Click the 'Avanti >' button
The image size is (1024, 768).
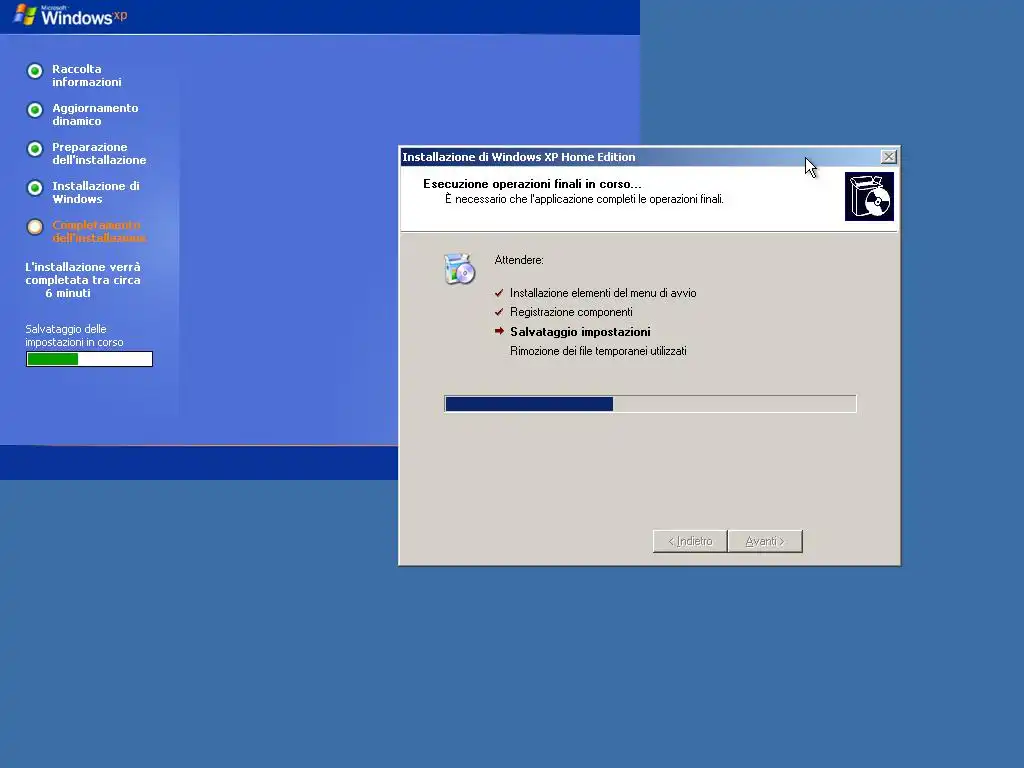(x=765, y=541)
